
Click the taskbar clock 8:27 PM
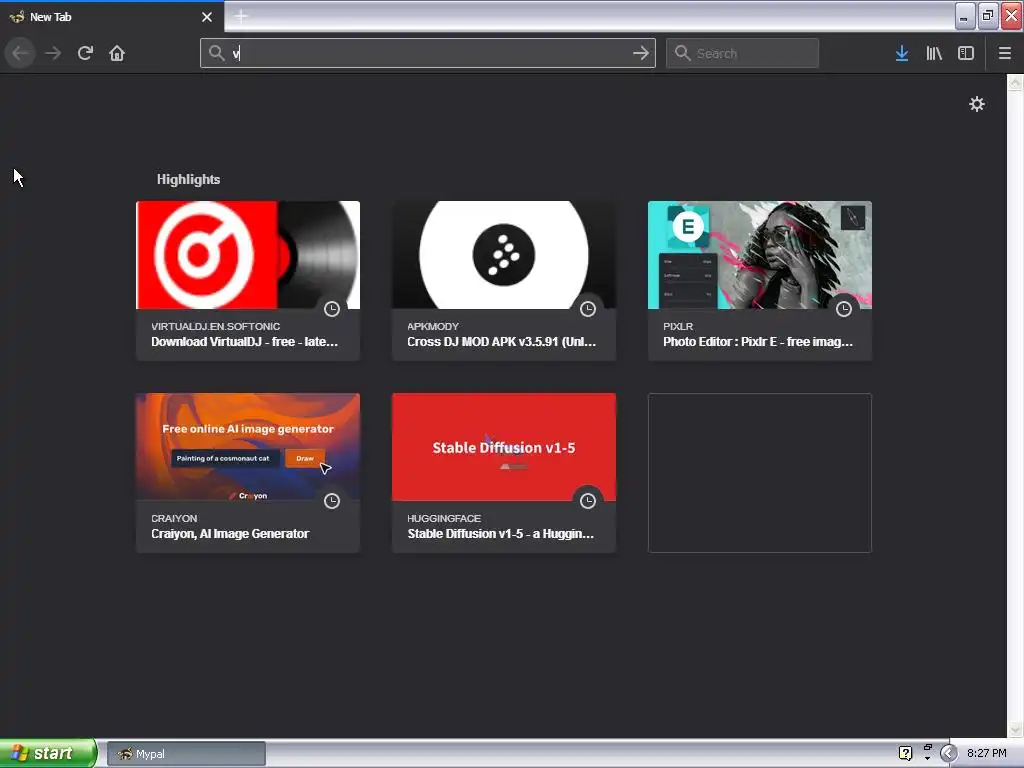(987, 753)
